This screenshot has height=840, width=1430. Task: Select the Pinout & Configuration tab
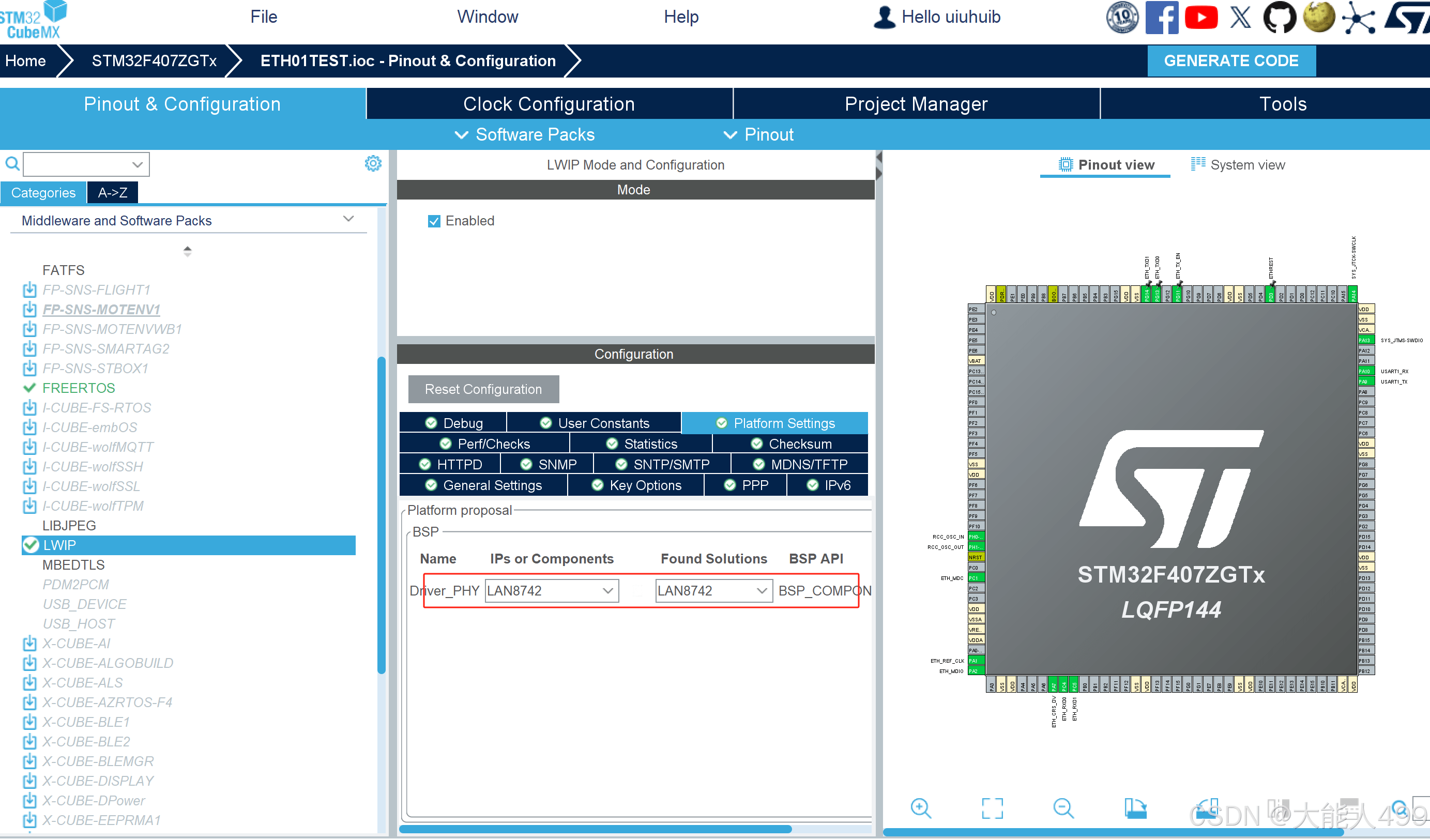182,104
